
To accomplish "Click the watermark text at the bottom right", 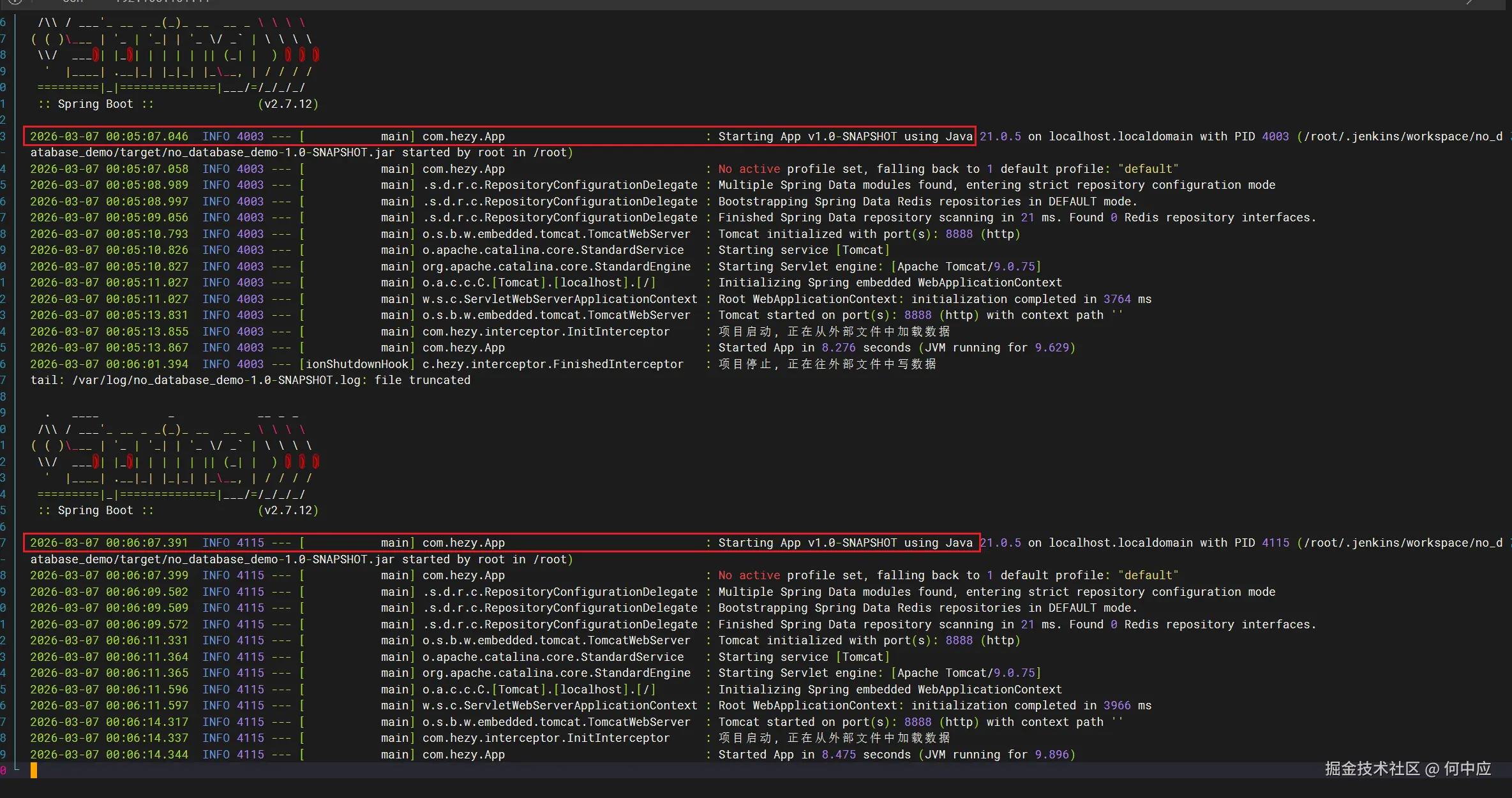I will pos(1407,769).
